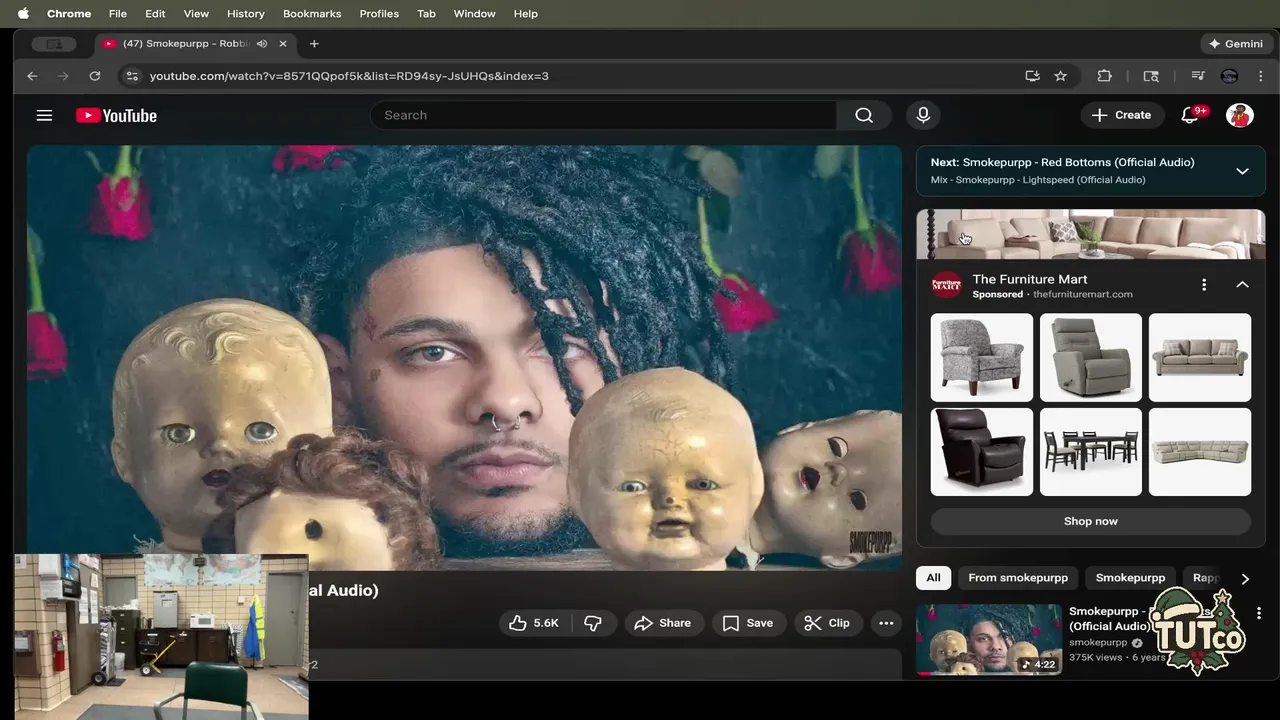Viewport: 1280px width, 720px height.
Task: Open Chrome extensions puzzle icon
Action: tap(1105, 76)
